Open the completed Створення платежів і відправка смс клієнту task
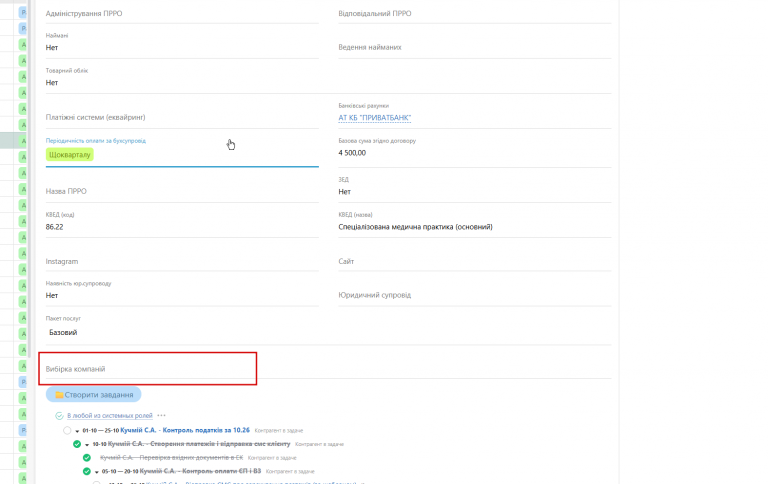Screen dimensions: 768x484 pos(199,444)
